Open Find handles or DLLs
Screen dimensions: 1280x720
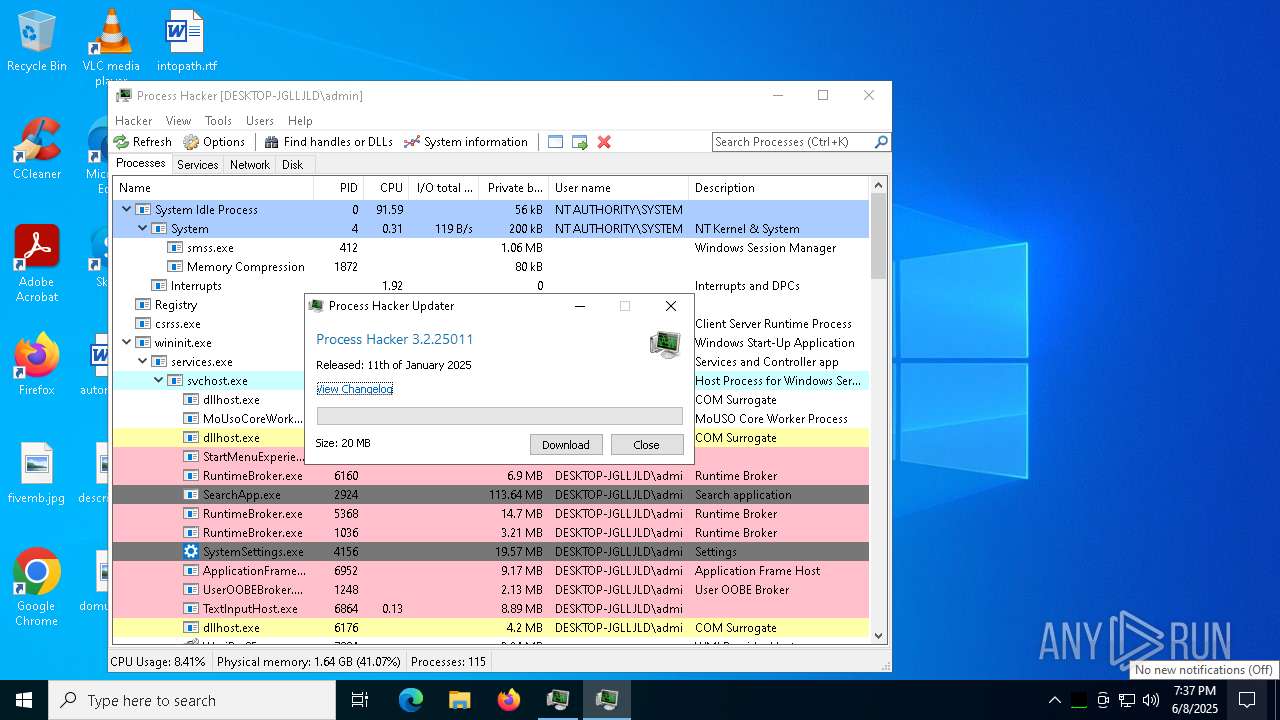tap(328, 142)
